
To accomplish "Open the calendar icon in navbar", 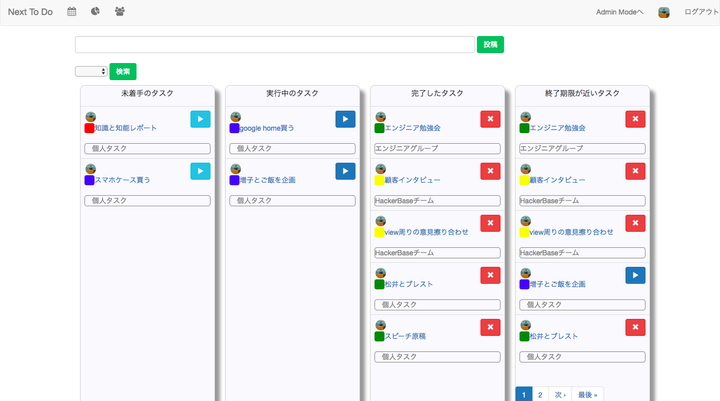I will 72,11.
